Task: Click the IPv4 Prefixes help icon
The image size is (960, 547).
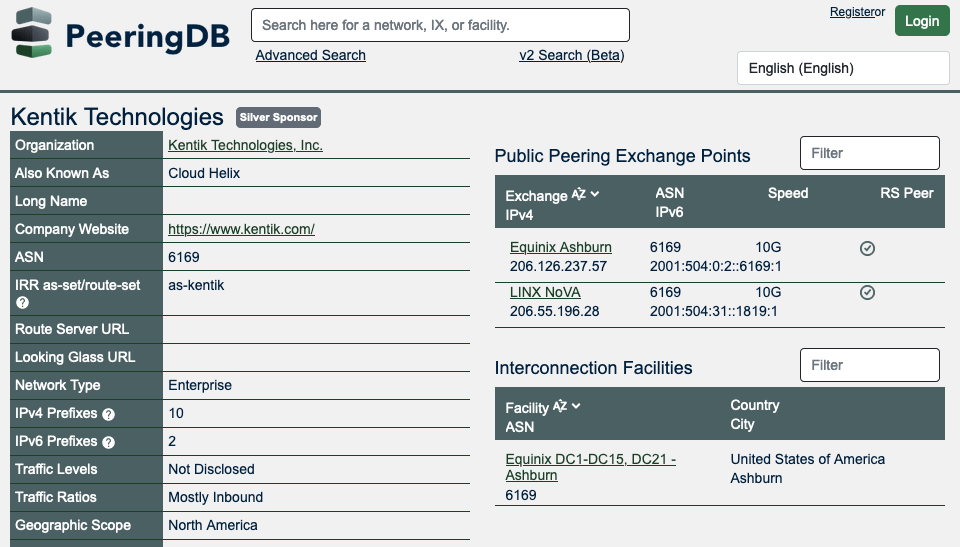Action: tap(108, 414)
